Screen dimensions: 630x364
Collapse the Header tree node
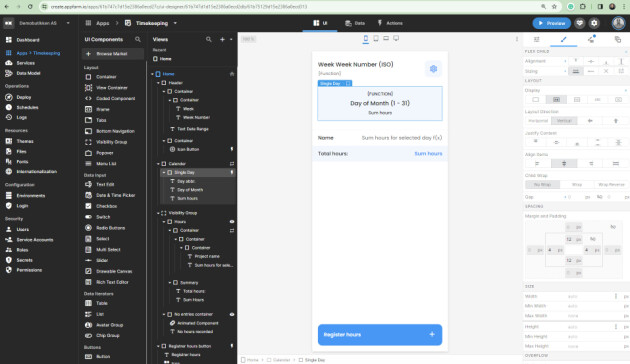[158, 83]
